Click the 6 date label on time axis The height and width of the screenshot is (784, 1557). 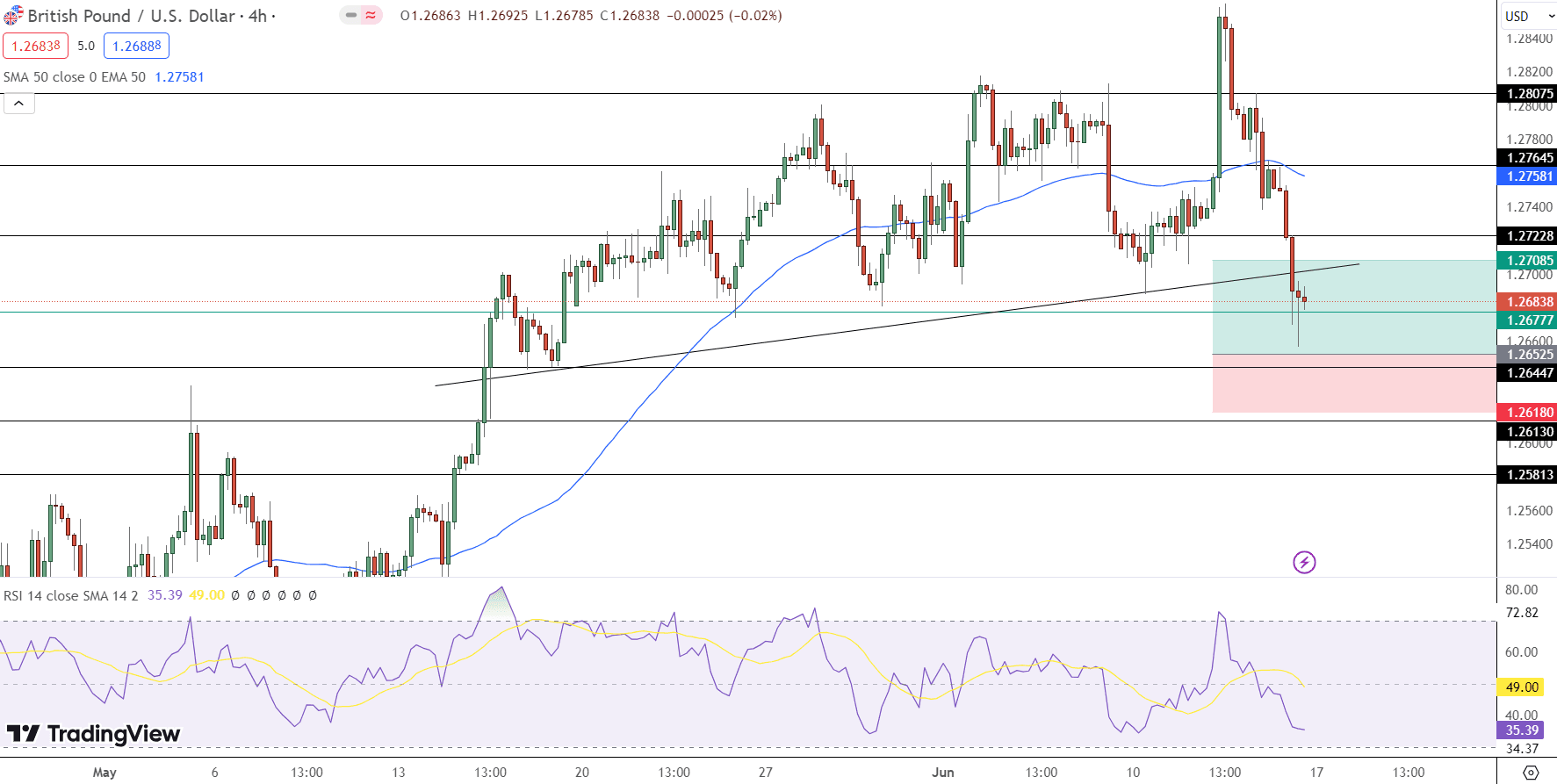pyautogui.click(x=214, y=773)
